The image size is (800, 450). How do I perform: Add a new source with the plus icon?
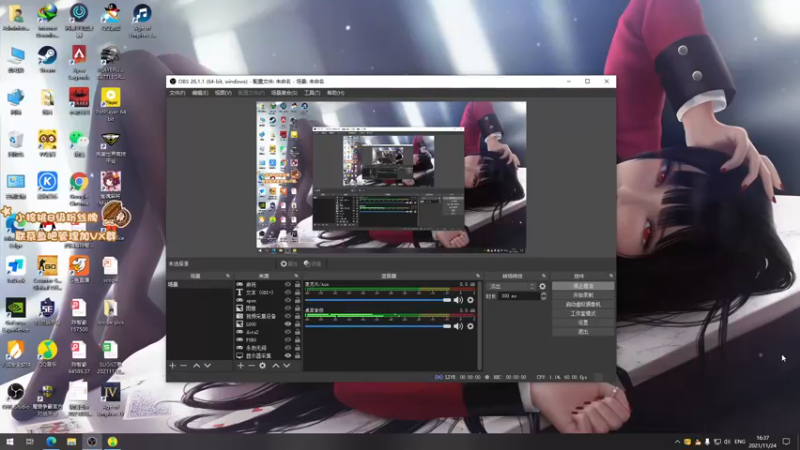click(x=240, y=366)
